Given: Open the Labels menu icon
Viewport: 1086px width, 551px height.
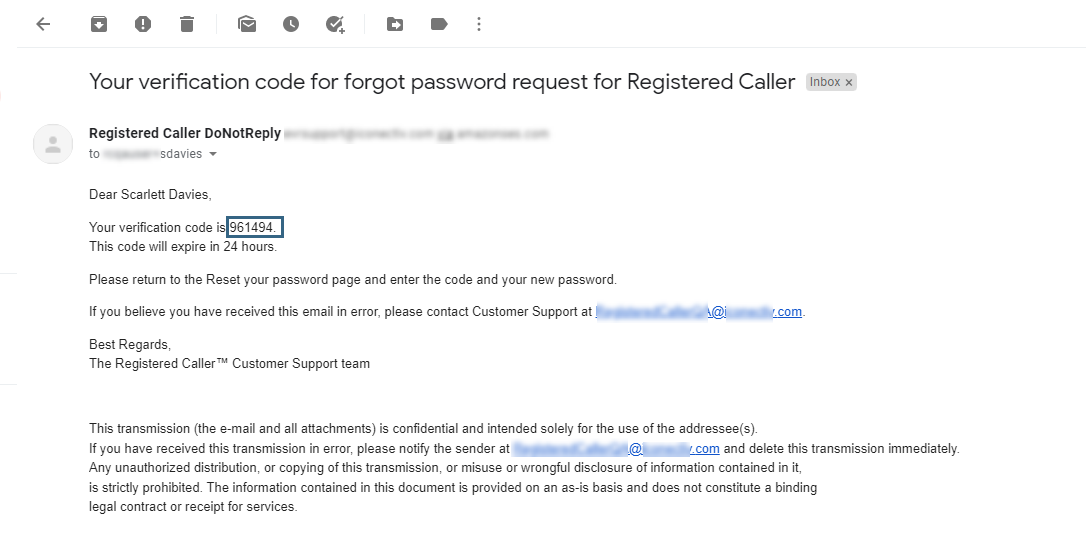Looking at the screenshot, I should (439, 24).
